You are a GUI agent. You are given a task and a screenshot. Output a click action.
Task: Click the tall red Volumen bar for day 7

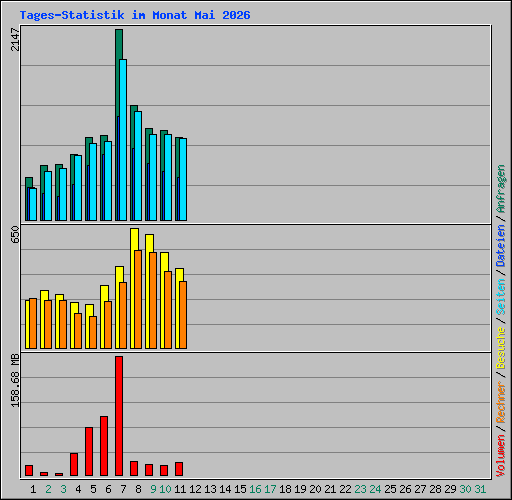click(x=119, y=416)
